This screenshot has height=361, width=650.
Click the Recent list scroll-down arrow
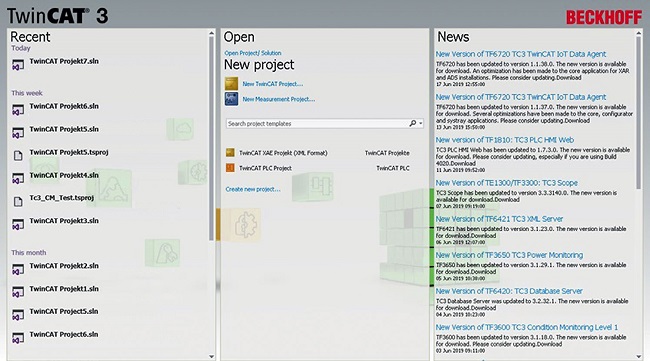coord(211,356)
